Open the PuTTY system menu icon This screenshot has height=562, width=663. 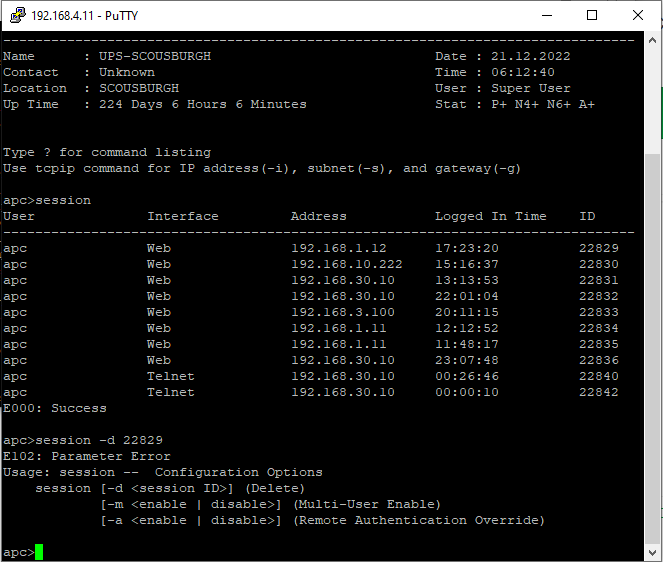(x=15, y=16)
